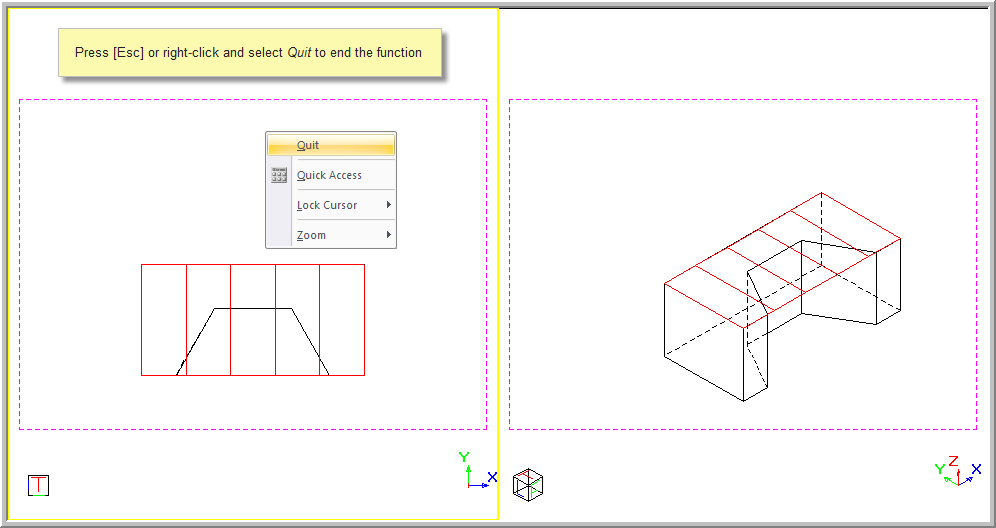Click the rightmost red rectangle section in top view
The image size is (996, 528).
coord(342,320)
